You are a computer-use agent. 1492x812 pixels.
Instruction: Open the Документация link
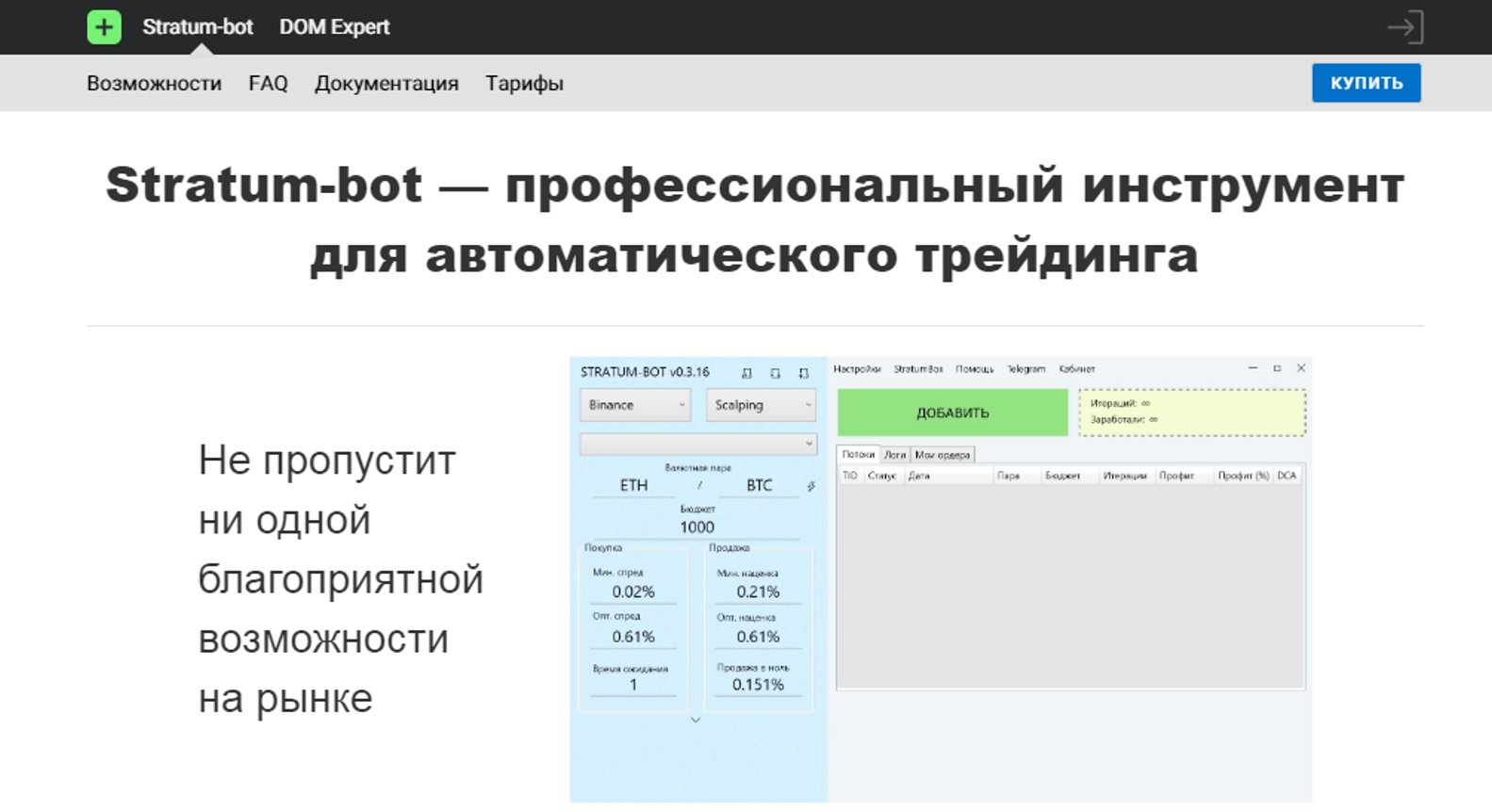(x=386, y=83)
